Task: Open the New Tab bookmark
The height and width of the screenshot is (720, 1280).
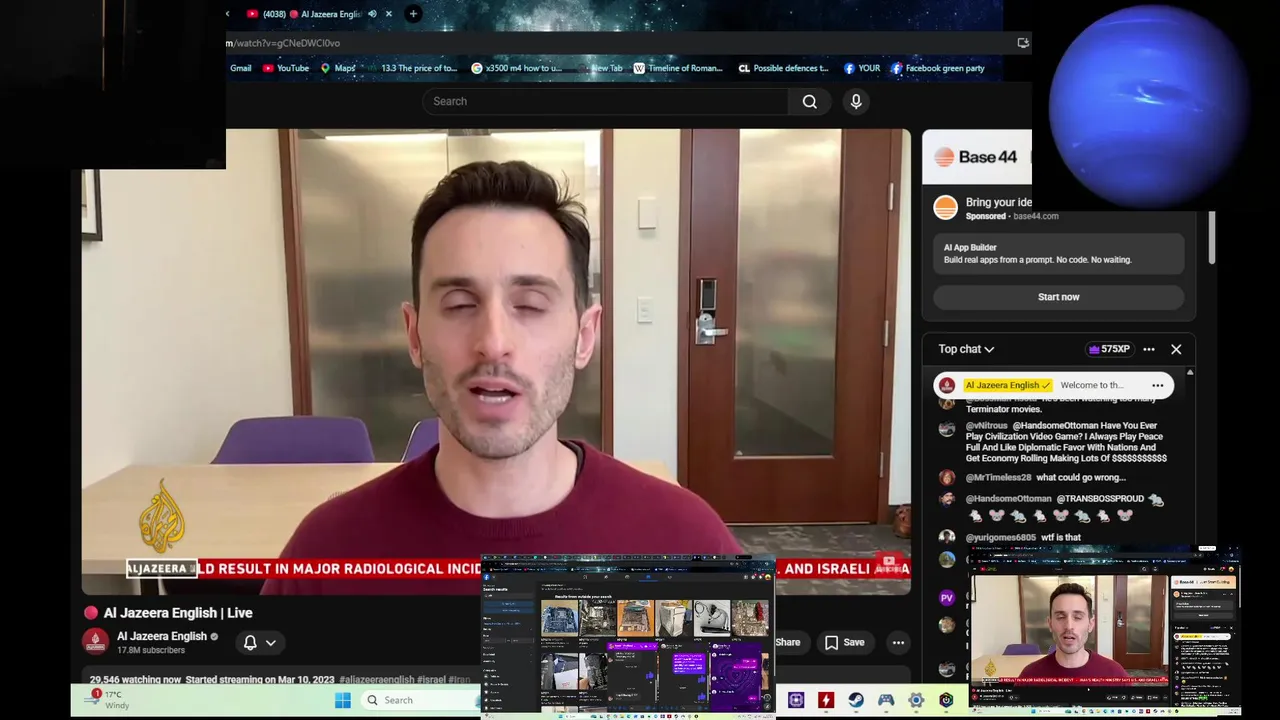Action: coord(606,68)
